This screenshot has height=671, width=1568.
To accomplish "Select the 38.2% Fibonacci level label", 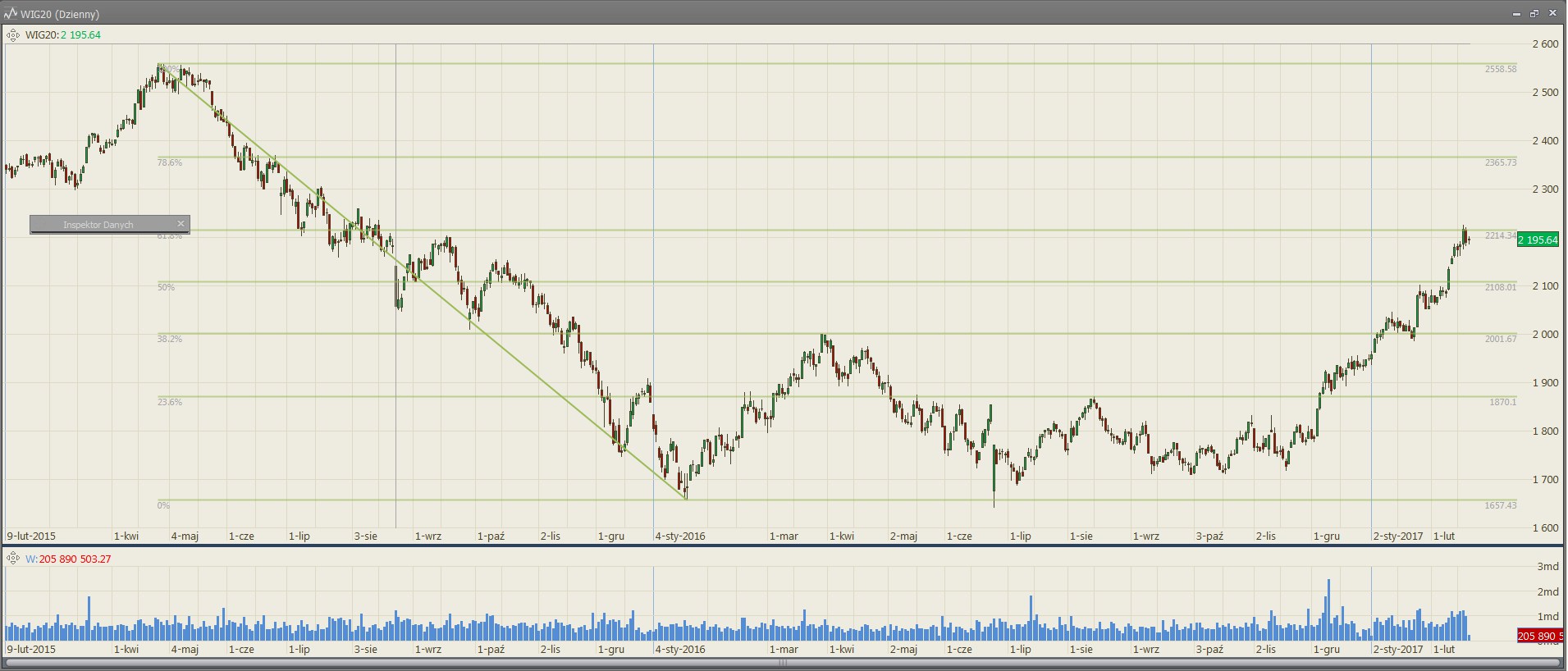I will point(170,339).
